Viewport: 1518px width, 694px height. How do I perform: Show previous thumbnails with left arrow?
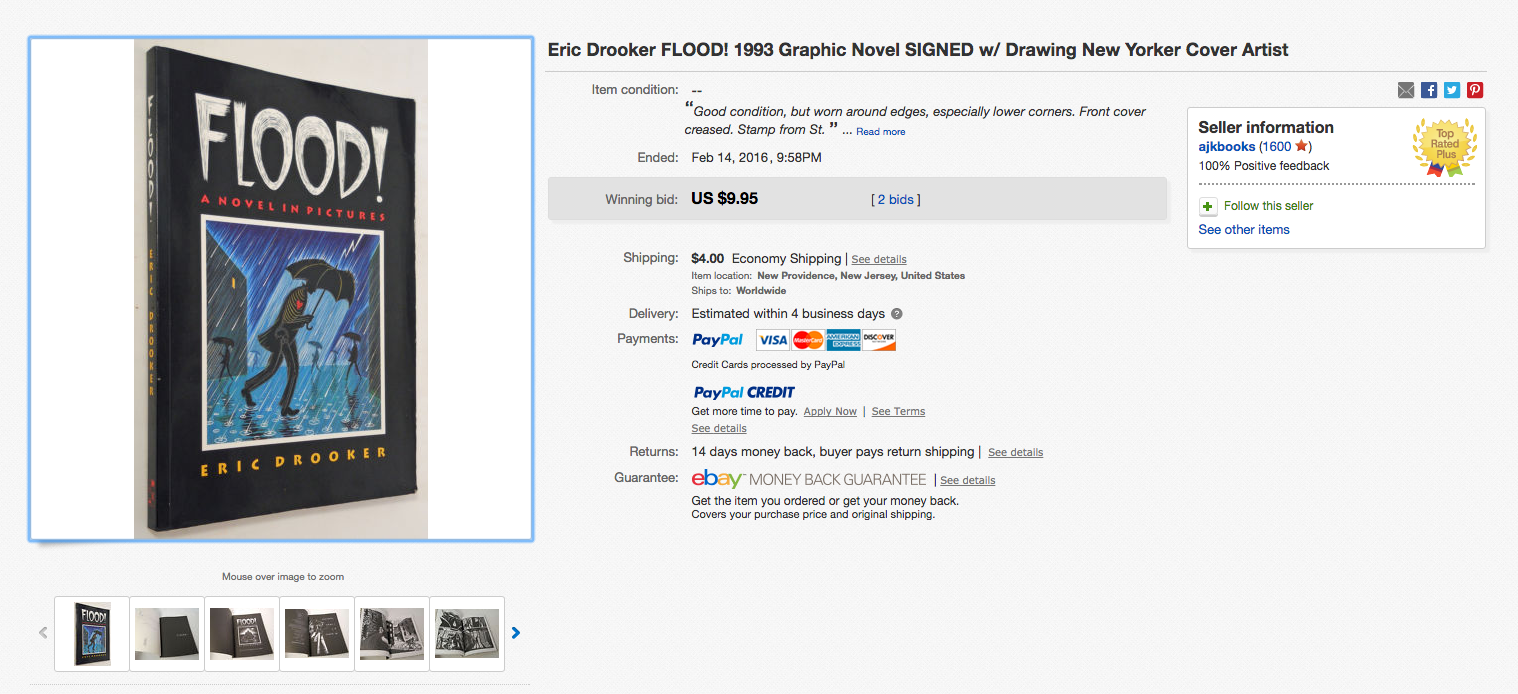tap(43, 633)
